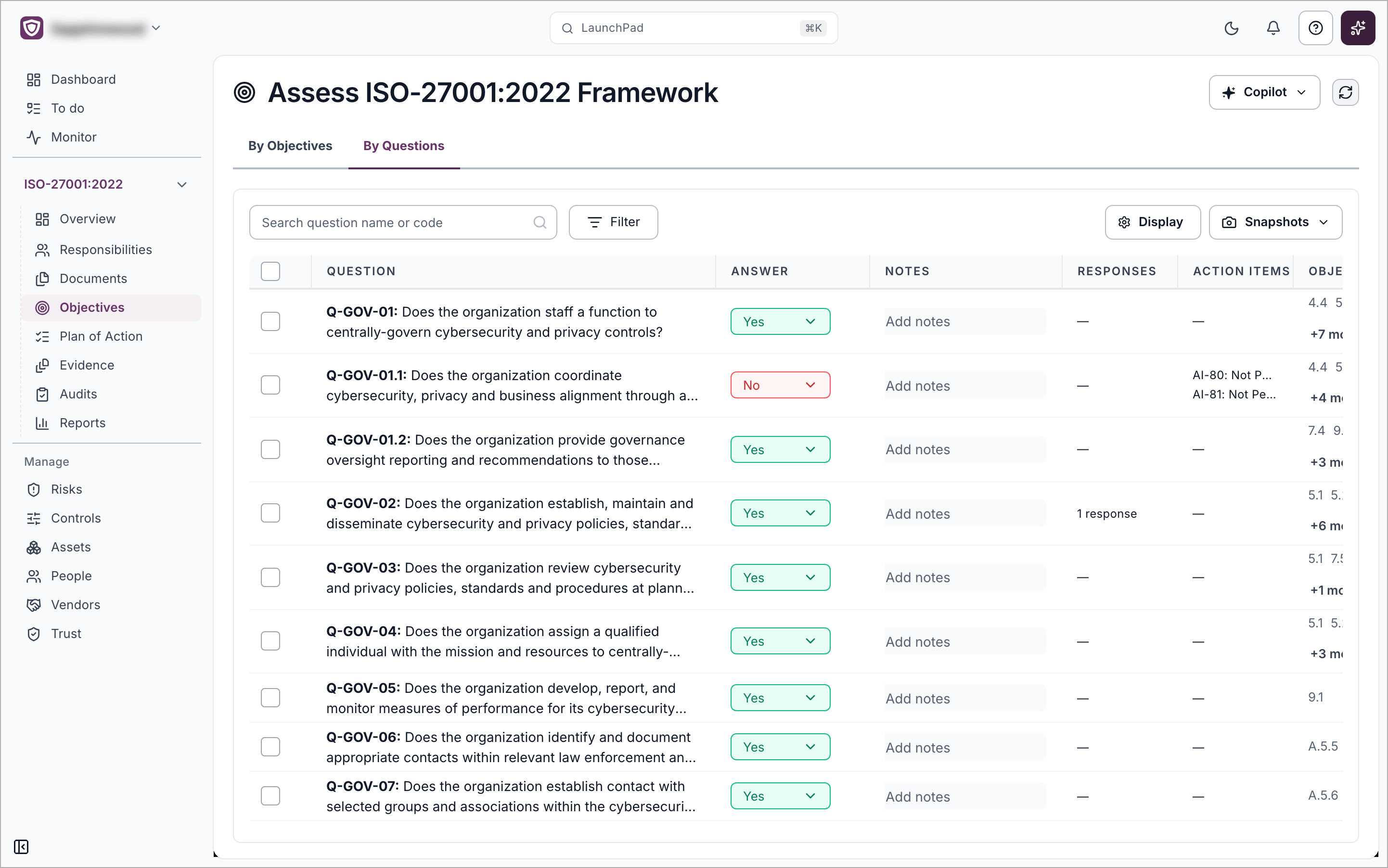Image resolution: width=1388 pixels, height=868 pixels.
Task: Change the Q-GOV-01.1 No answer dropdown
Action: (x=780, y=384)
